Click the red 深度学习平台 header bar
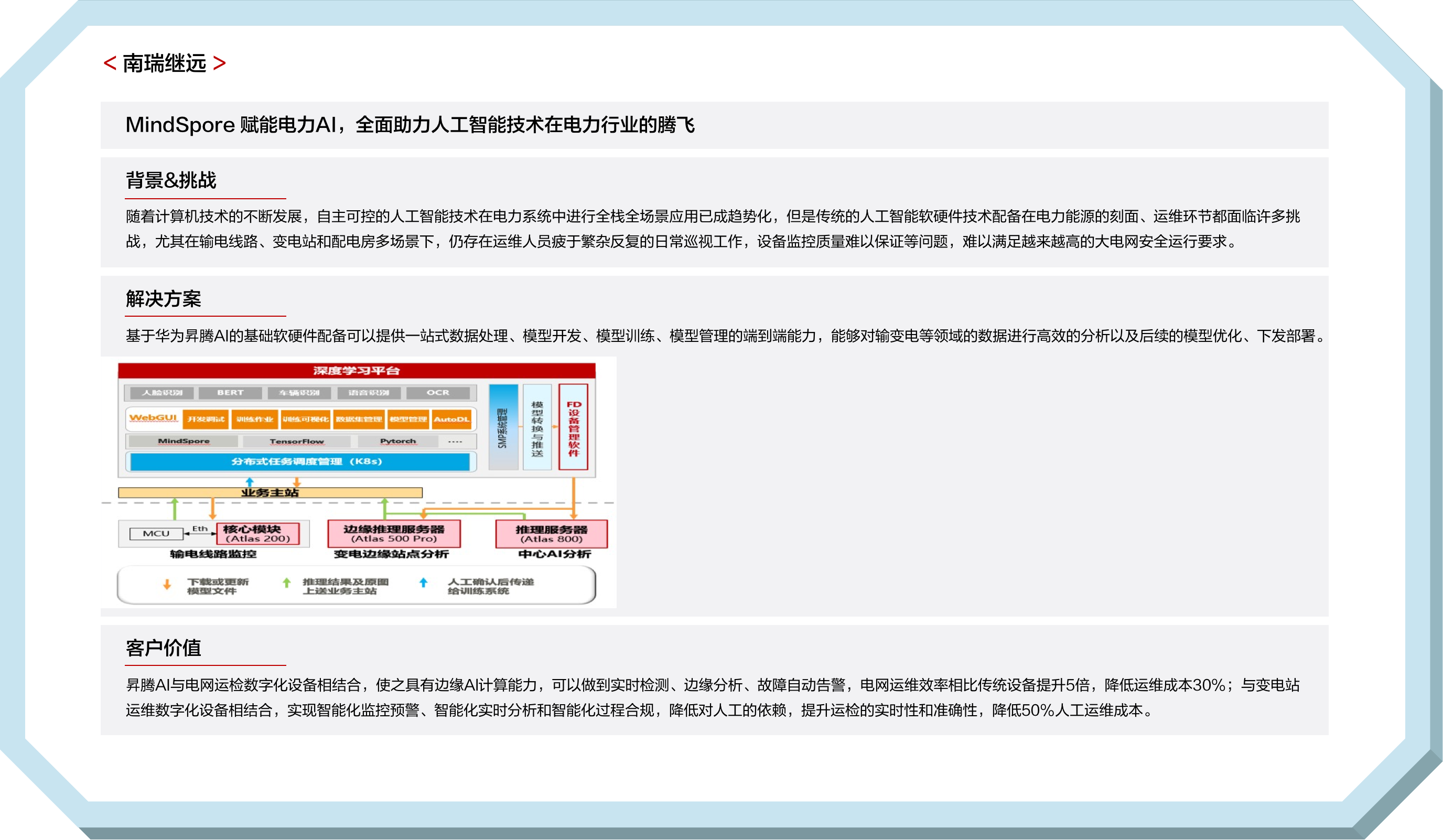This screenshot has height=840, width=1443. point(356,371)
